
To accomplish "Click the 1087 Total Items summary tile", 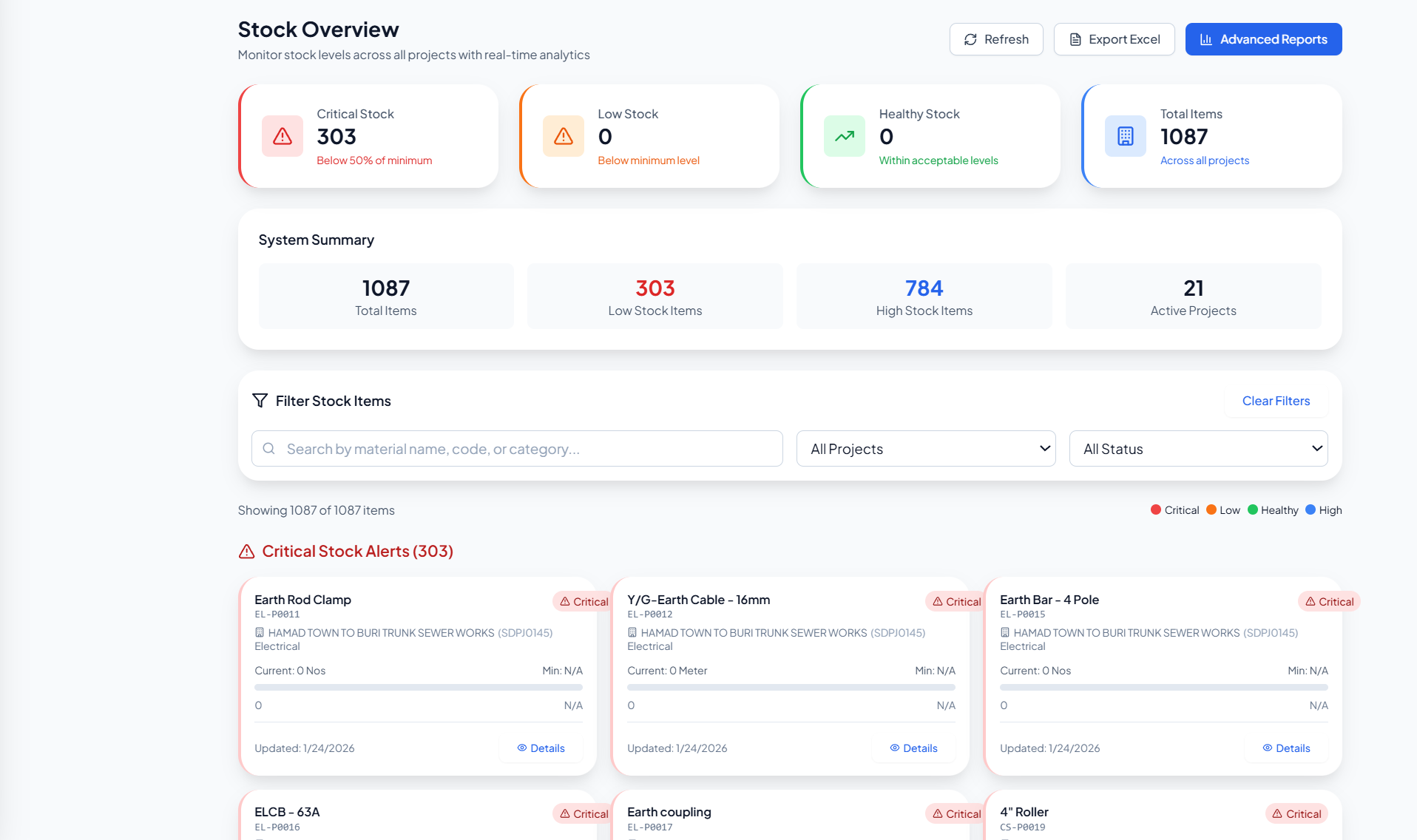I will click(x=386, y=297).
